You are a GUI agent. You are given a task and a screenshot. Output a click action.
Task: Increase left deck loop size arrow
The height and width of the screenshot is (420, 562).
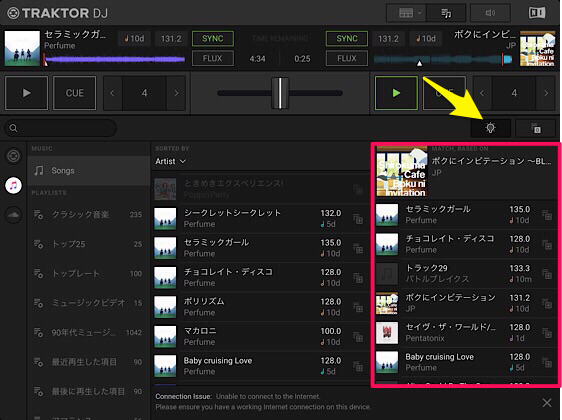click(176, 93)
